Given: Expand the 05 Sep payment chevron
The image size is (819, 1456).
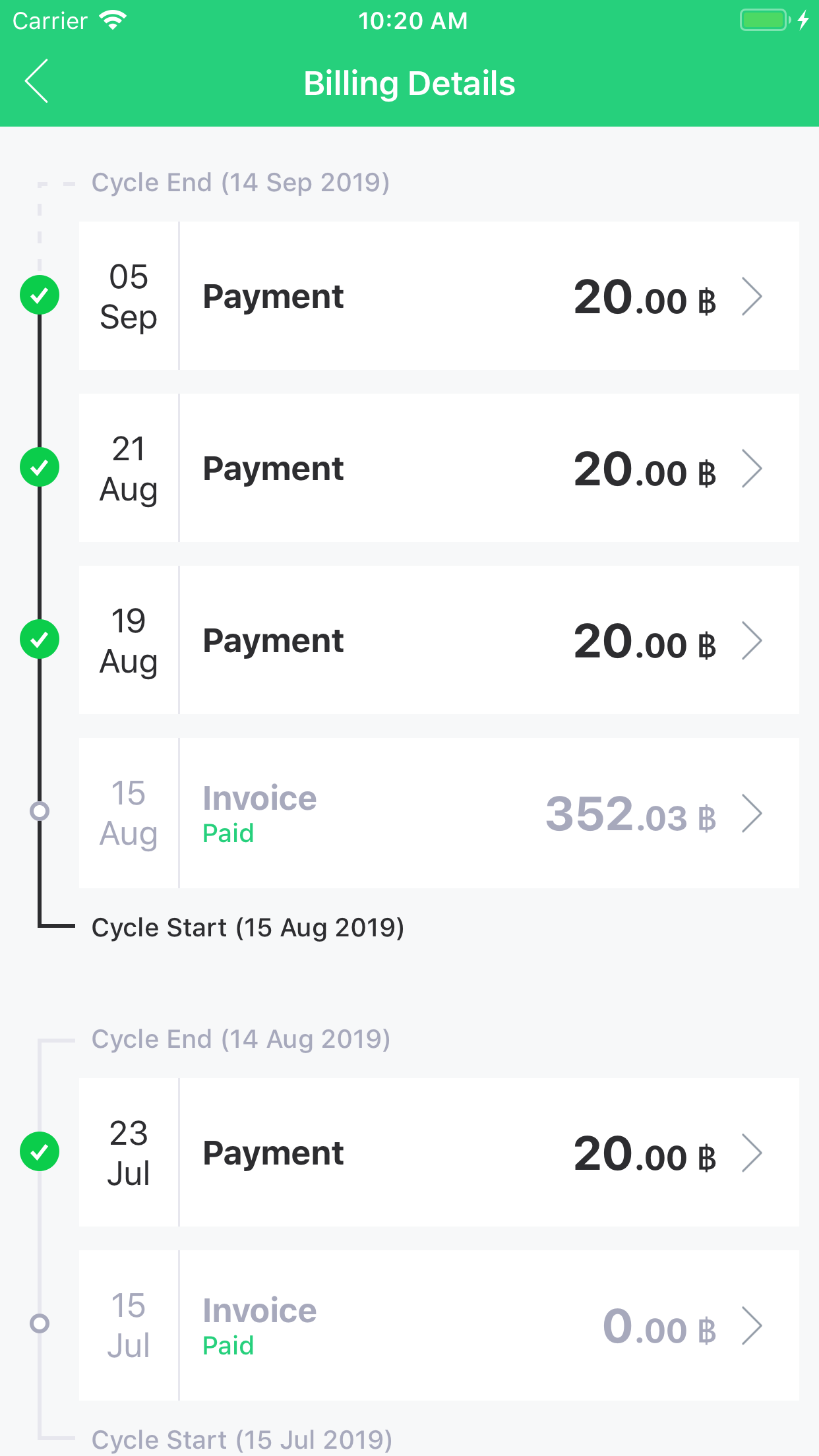Looking at the screenshot, I should (x=752, y=297).
